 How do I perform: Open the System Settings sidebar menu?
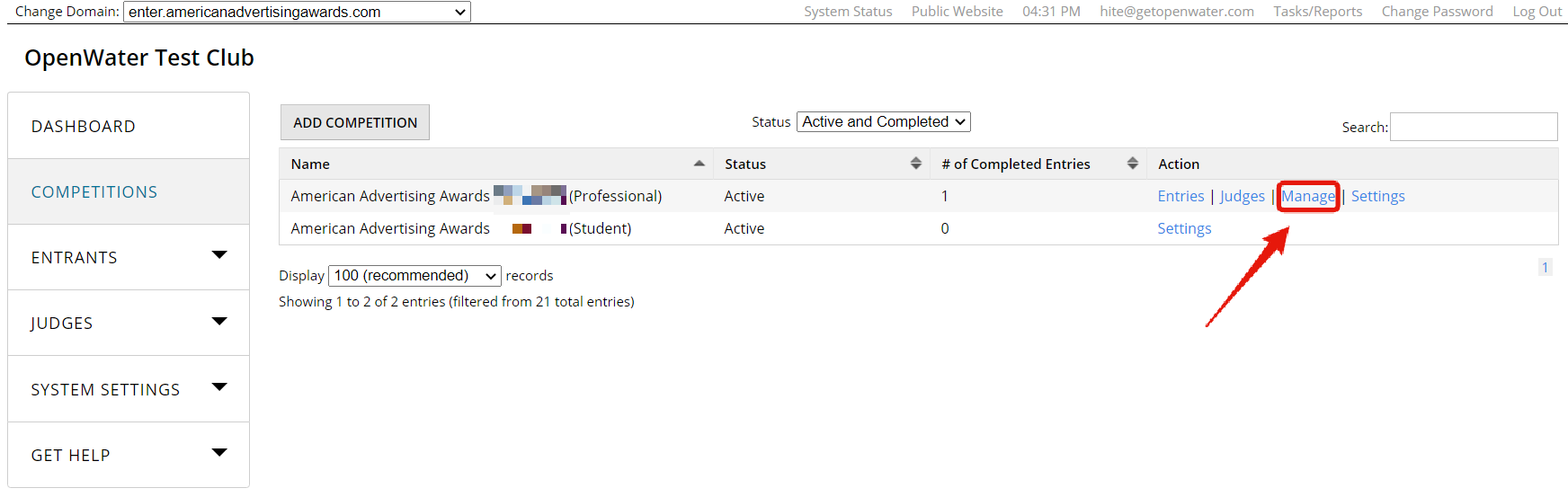coord(129,389)
